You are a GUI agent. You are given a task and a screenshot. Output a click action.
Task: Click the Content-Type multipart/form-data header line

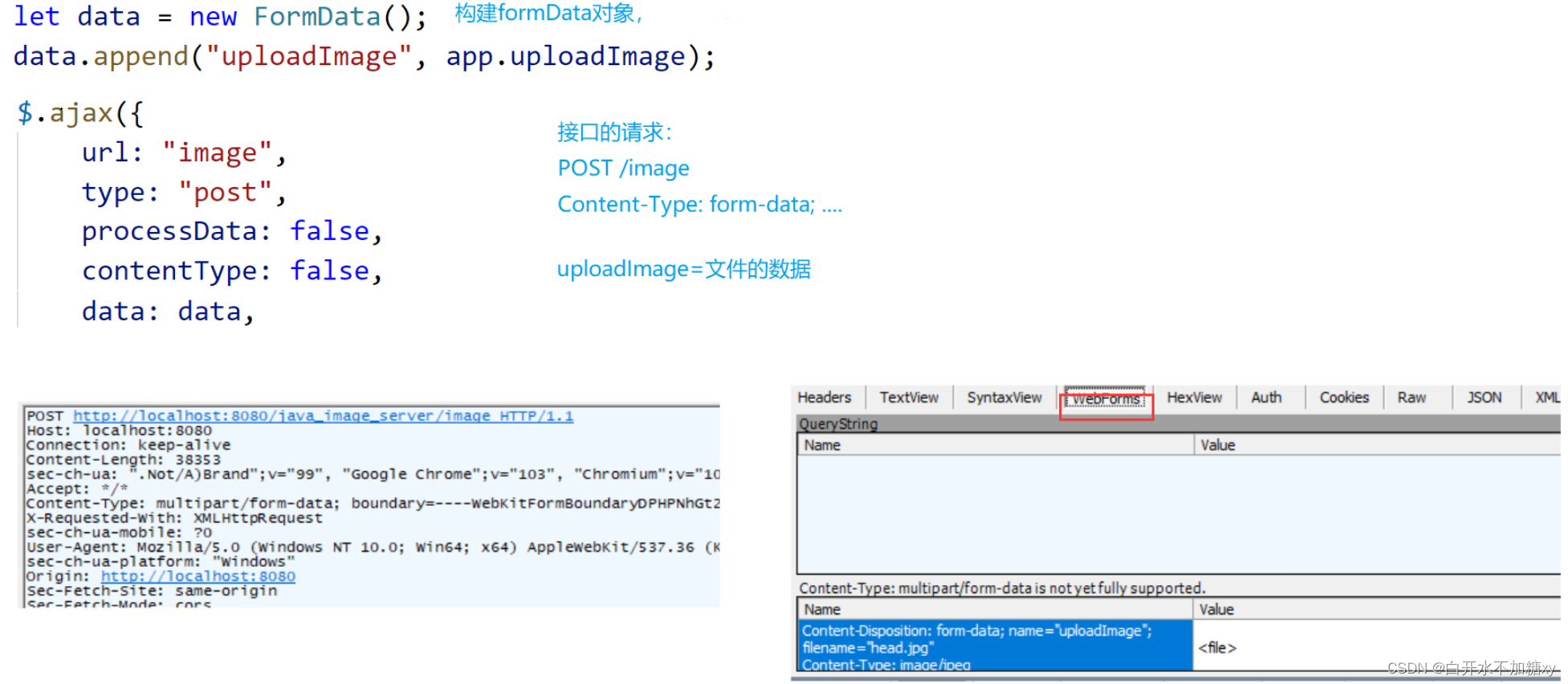click(x=373, y=503)
